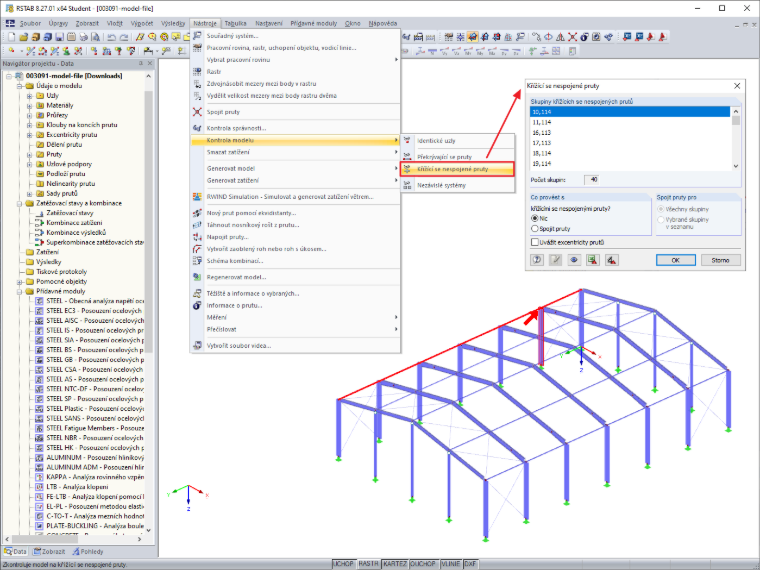Toggle the RASTR status bar button

[368, 564]
